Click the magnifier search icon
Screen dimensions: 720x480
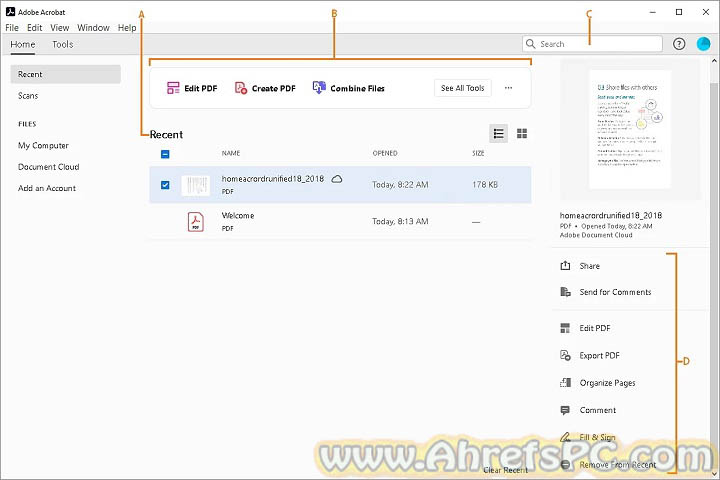pos(530,44)
